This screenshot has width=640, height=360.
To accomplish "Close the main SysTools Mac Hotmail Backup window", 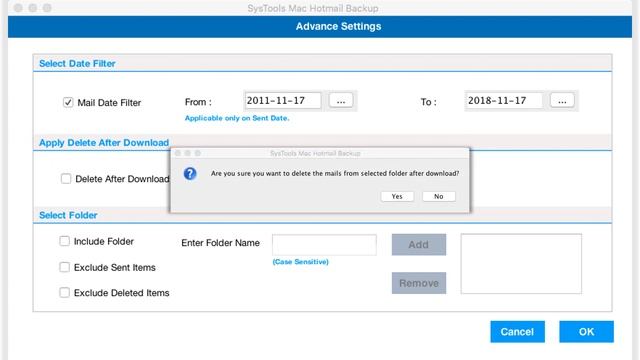I will [18, 8].
